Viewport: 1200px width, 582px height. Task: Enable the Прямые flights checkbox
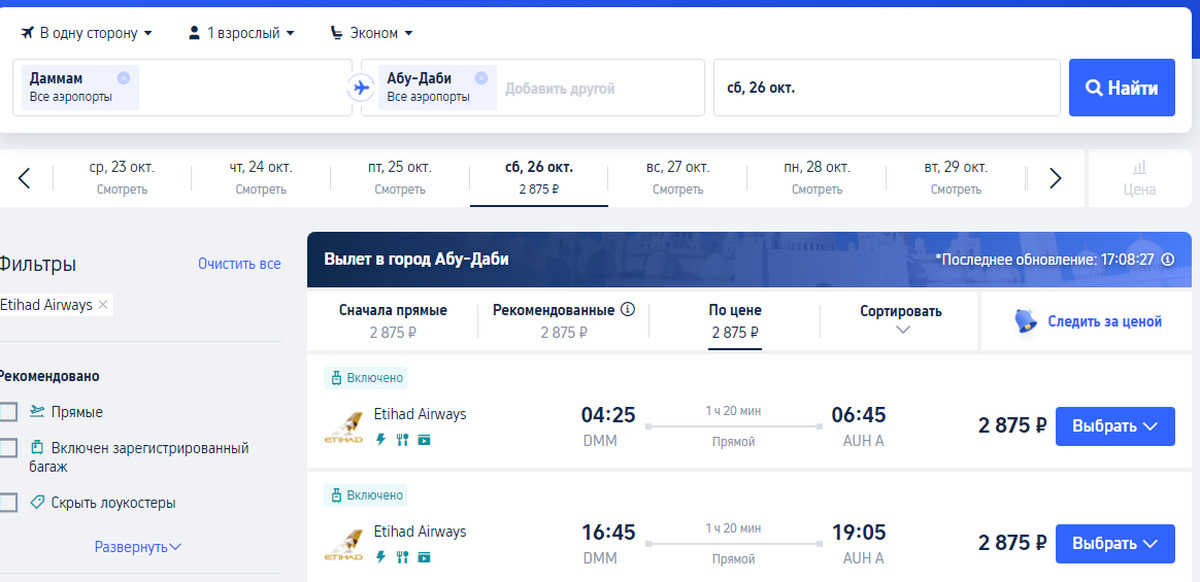pos(9,412)
